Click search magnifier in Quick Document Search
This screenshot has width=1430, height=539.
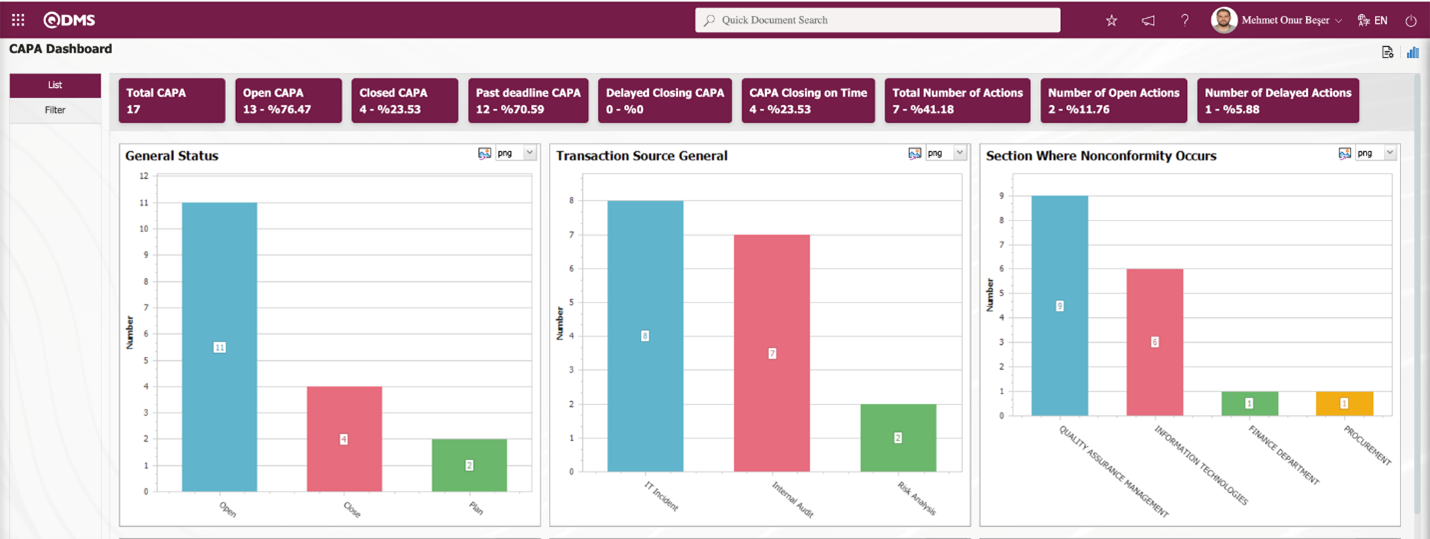[x=709, y=20]
